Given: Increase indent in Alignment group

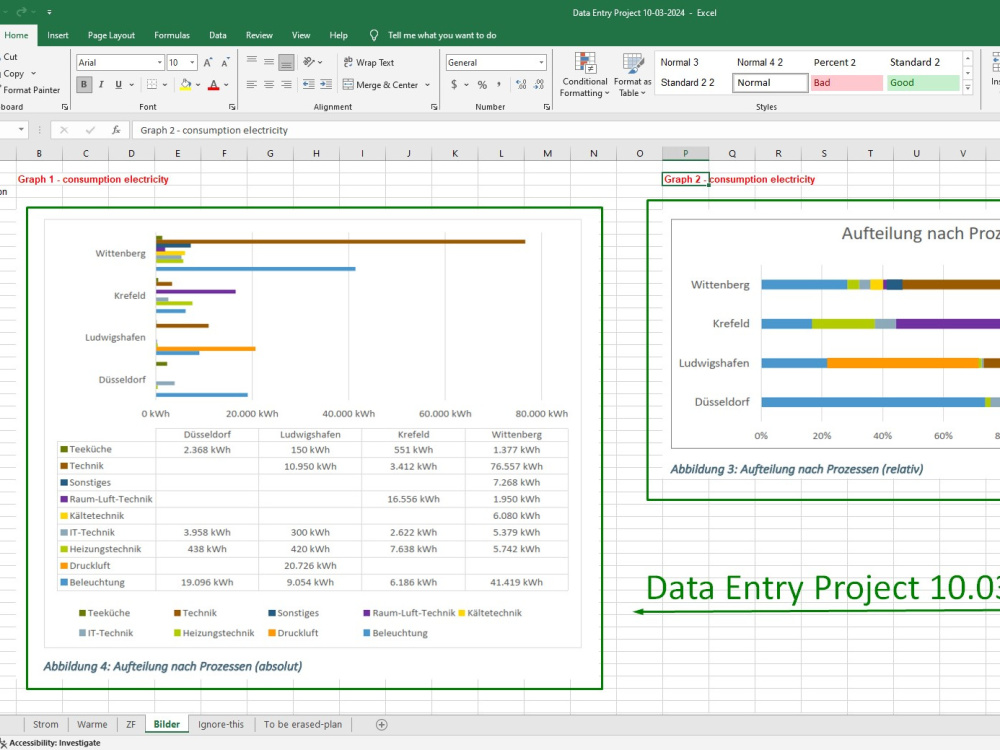Looking at the screenshot, I should point(326,84).
